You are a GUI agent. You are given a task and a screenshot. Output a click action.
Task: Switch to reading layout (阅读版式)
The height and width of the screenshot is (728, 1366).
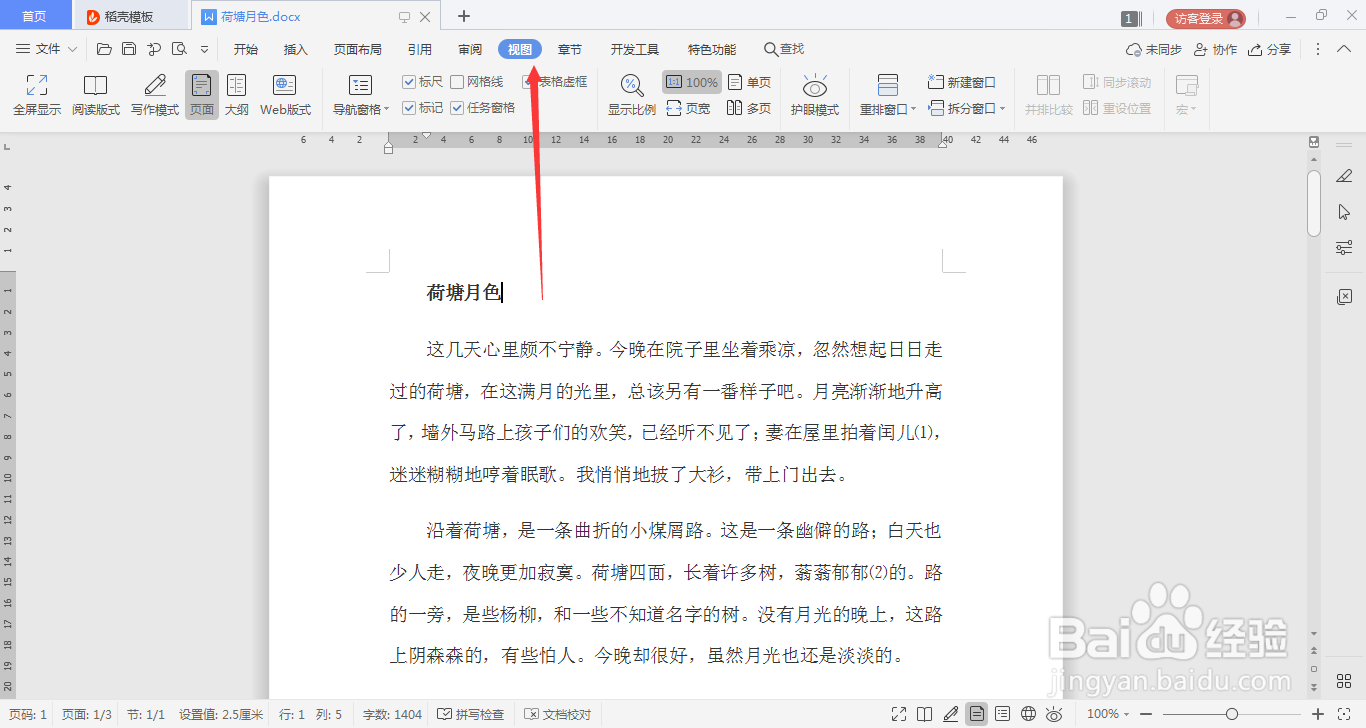click(x=95, y=95)
